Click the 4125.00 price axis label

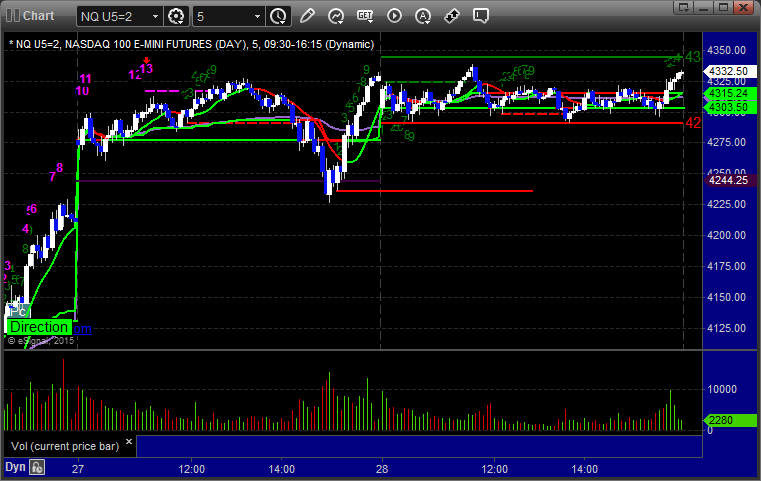[x=727, y=328]
